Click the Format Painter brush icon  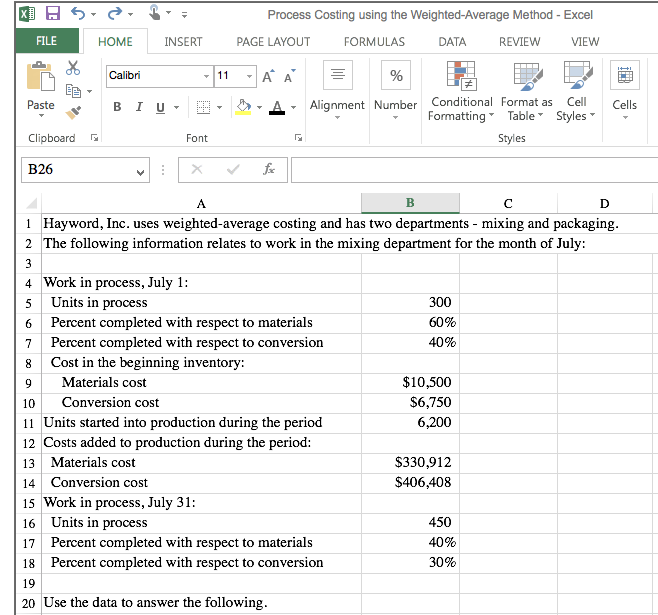73,112
